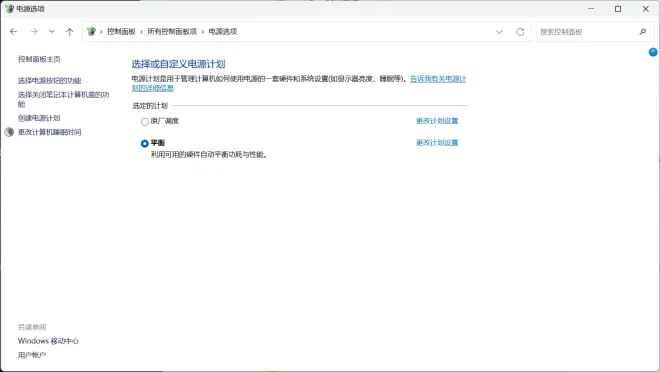Click the 选定的计划 group label

point(150,106)
